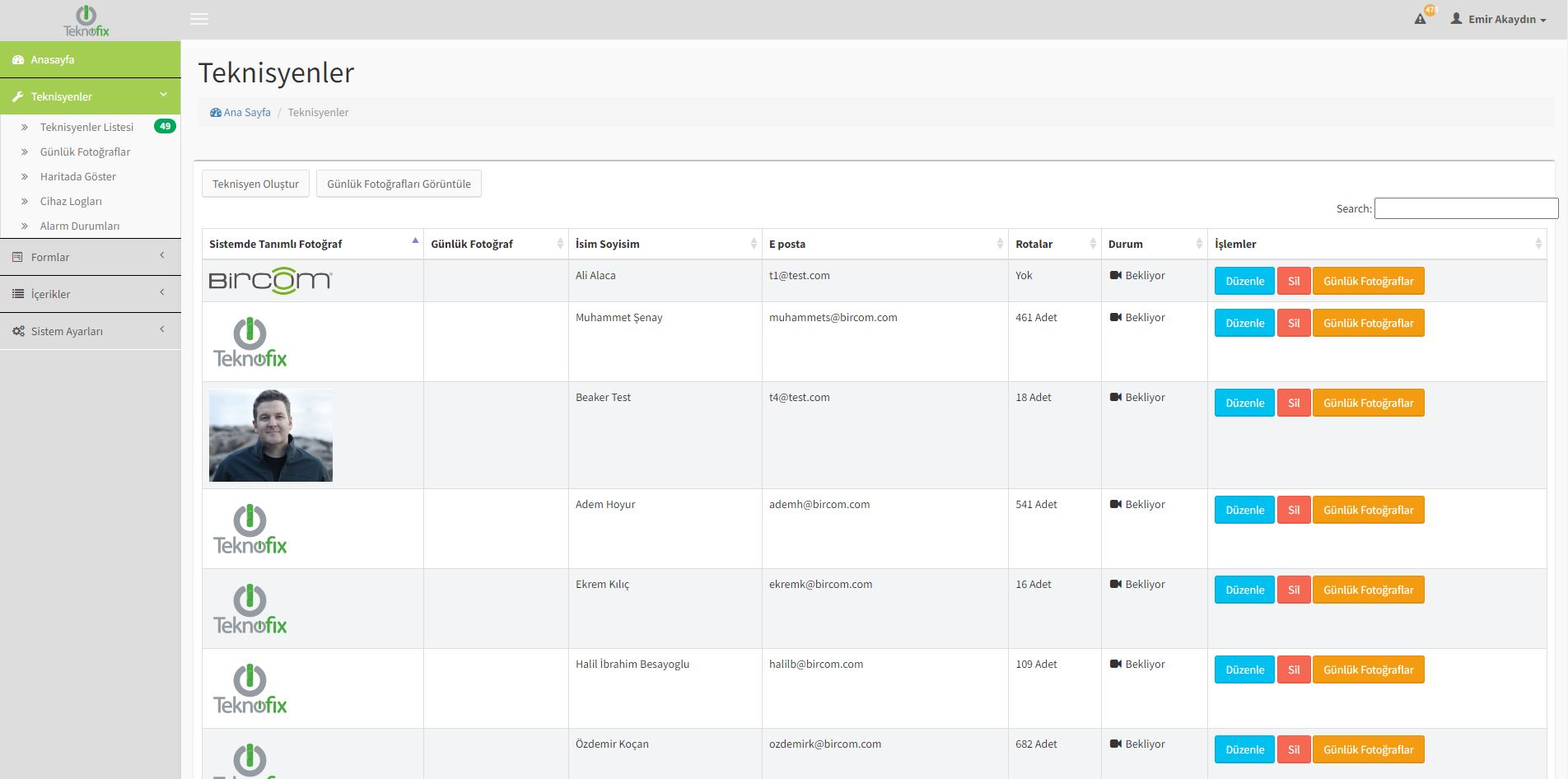Open Cihaz Logları in the sidebar
Screen dimensions: 1568x779
[x=71, y=201]
